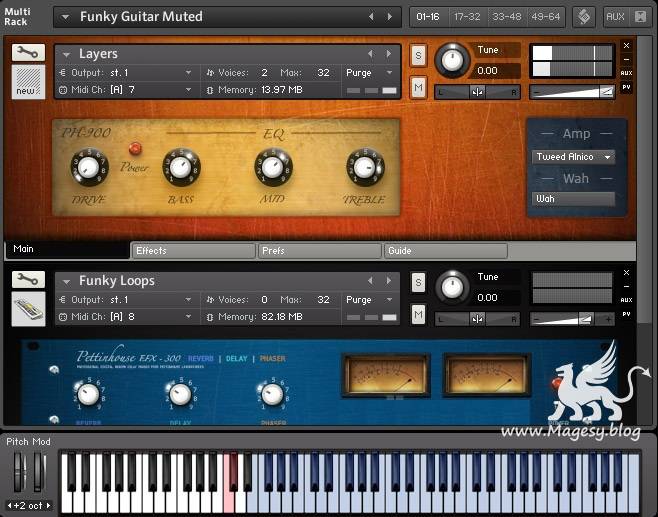
Task: Click the Tune knob on Layers
Action: pyautogui.click(x=452, y=60)
